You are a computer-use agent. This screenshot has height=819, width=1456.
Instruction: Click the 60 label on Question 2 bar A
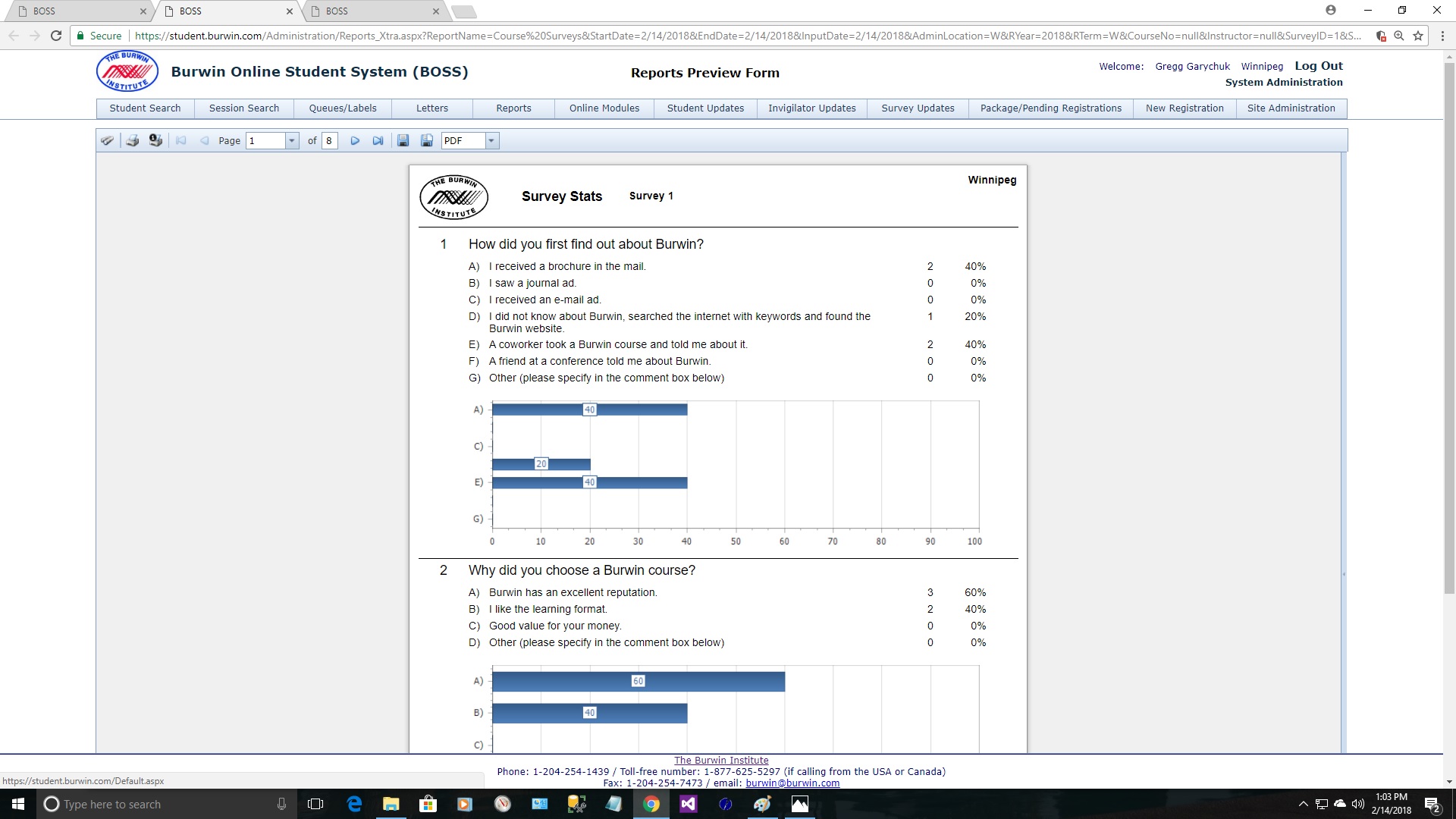(638, 681)
